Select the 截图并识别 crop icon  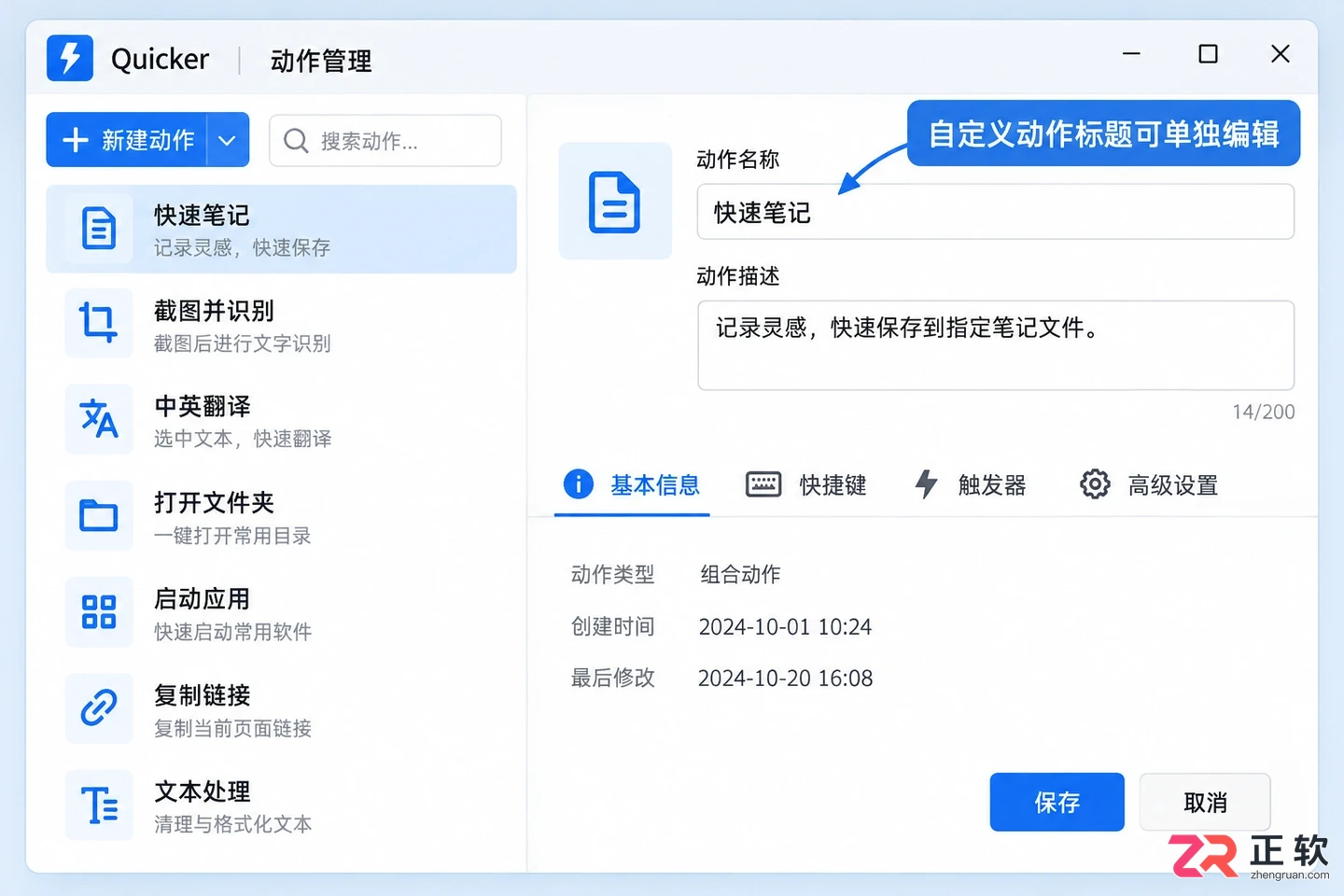click(x=99, y=324)
